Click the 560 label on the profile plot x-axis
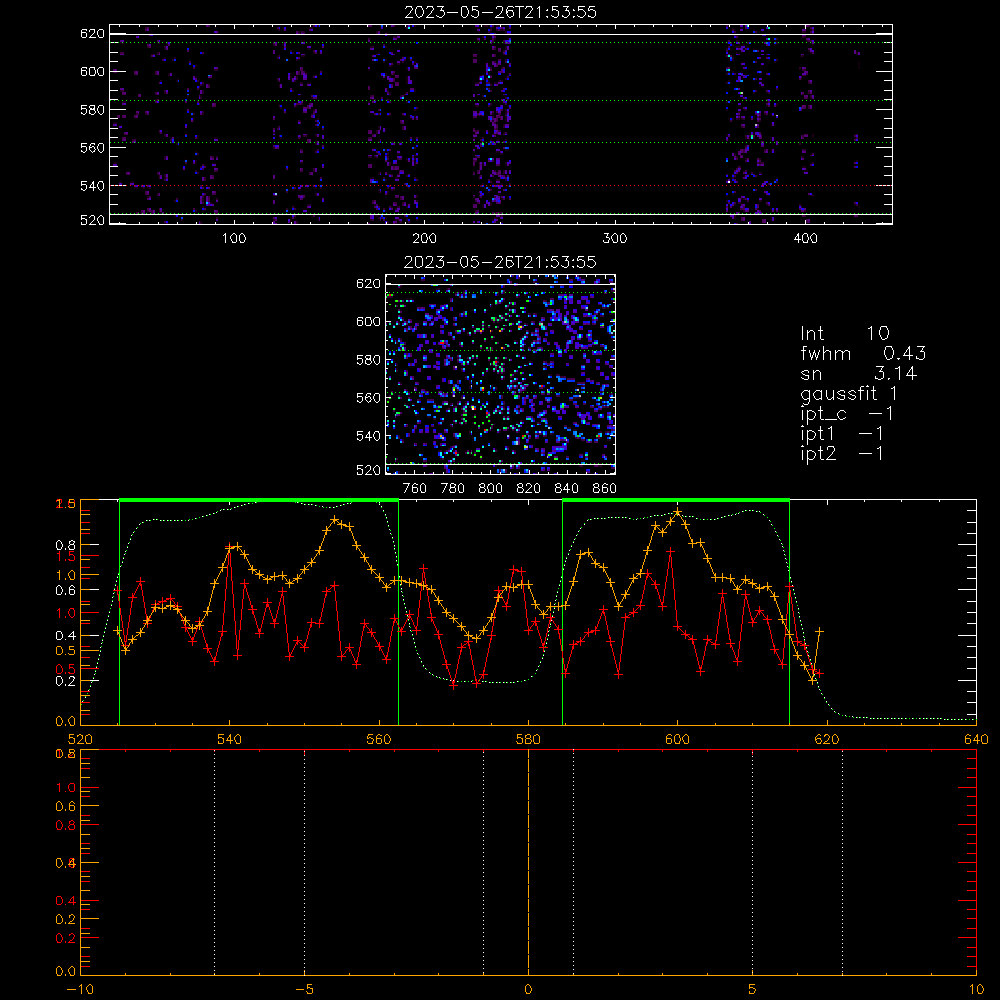 pos(379,739)
